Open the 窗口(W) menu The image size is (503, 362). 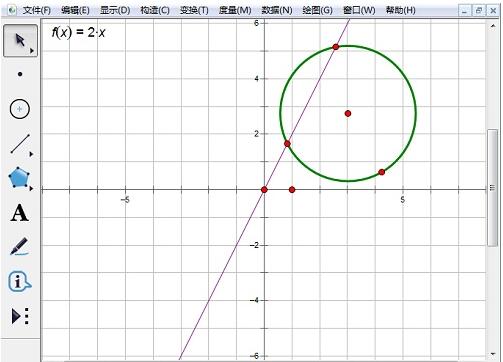tap(359, 10)
